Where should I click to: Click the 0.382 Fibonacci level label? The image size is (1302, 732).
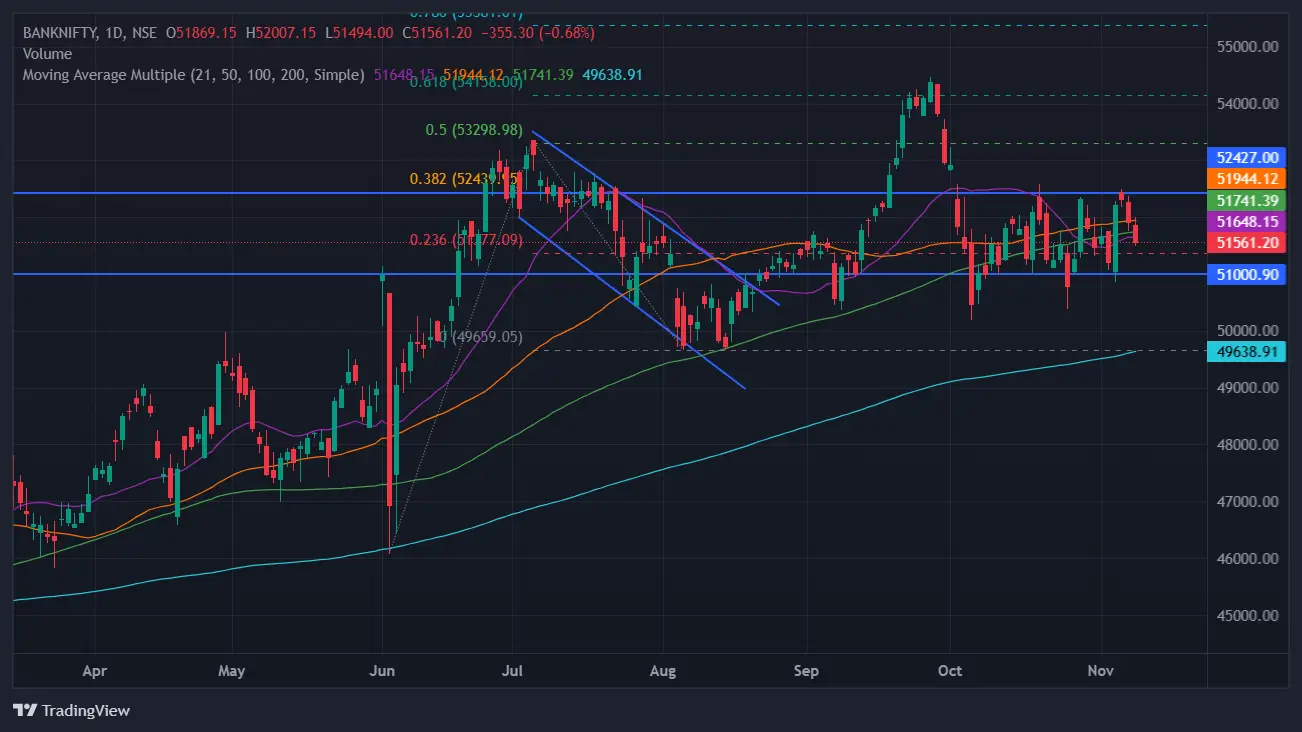464,179
